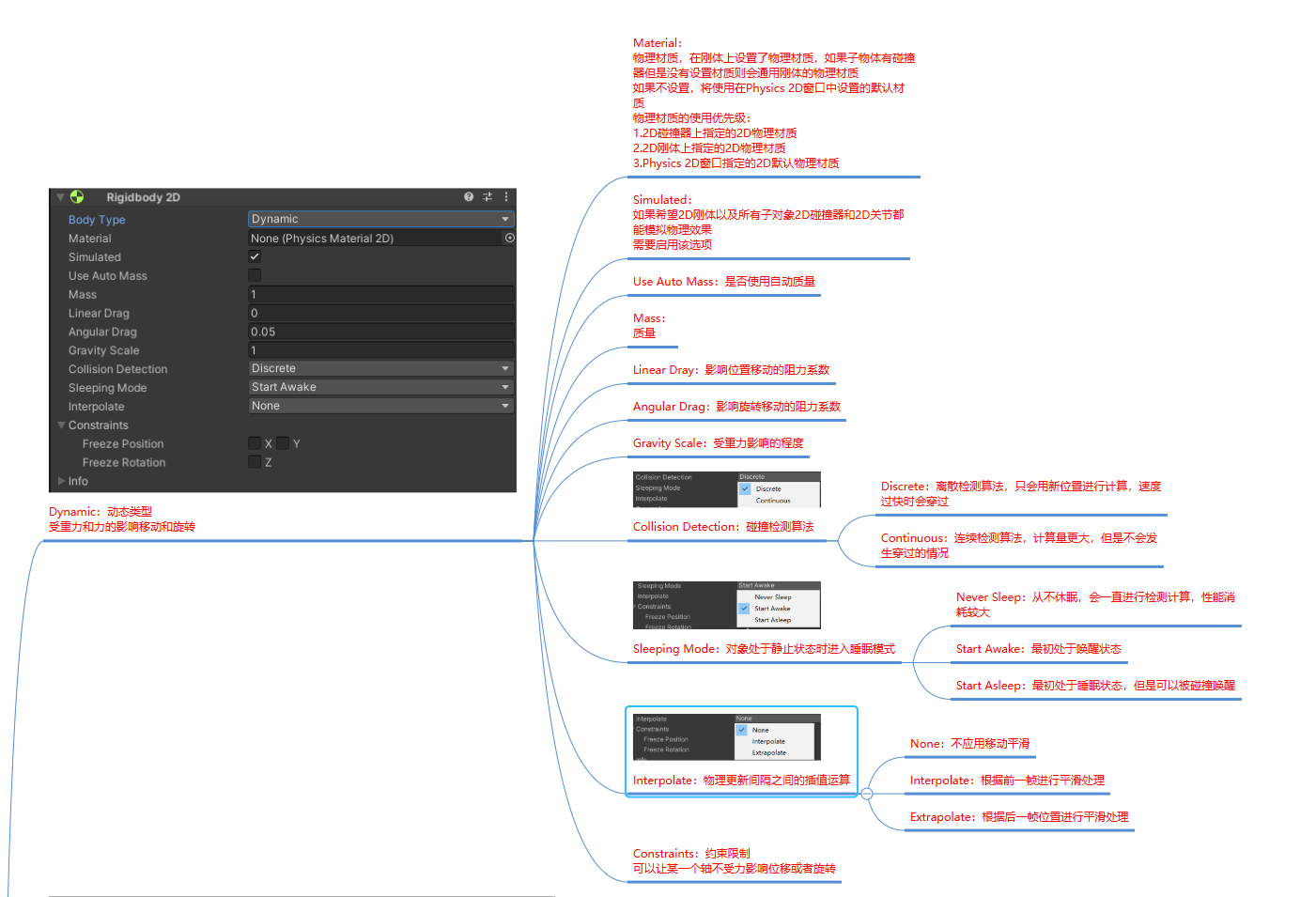Select the 'None: 不应用移动平滑' node

pyautogui.click(x=969, y=744)
